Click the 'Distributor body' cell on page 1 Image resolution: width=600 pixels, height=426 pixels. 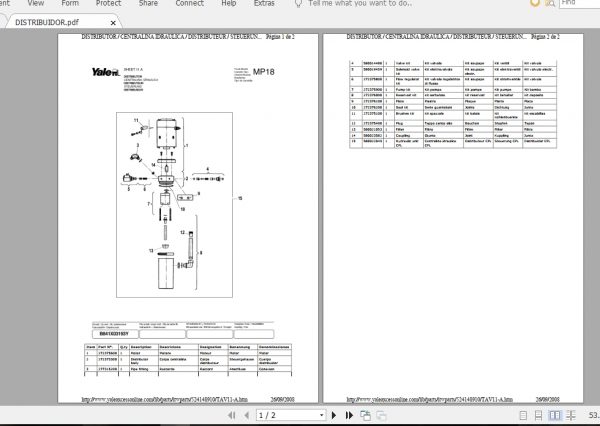(144, 361)
